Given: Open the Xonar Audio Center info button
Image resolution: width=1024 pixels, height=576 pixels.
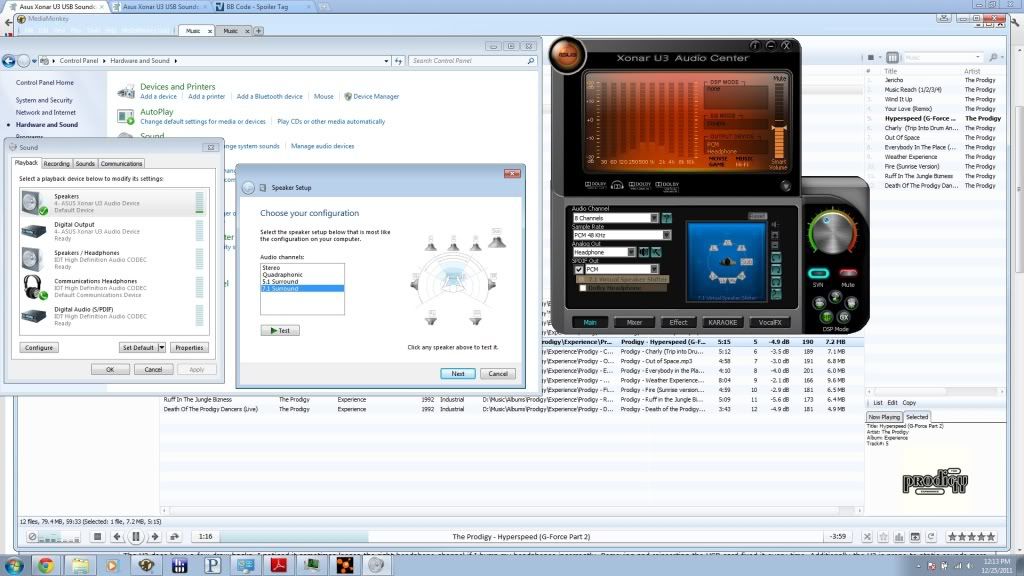Looking at the screenshot, I should click(754, 45).
